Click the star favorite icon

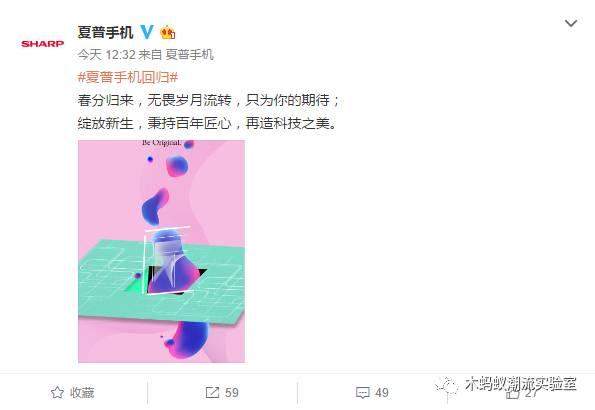pos(57,393)
